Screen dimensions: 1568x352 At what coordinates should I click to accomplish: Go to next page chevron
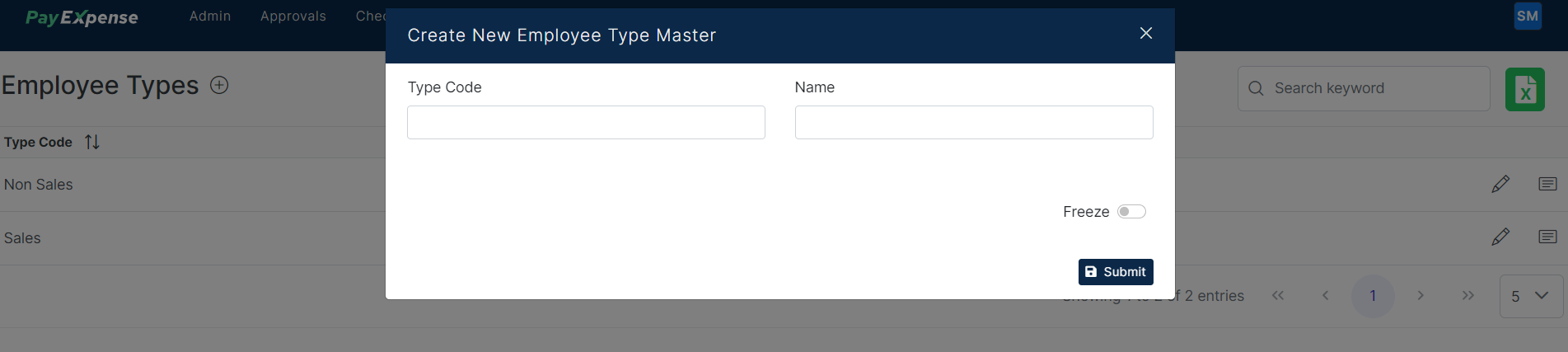click(1421, 295)
